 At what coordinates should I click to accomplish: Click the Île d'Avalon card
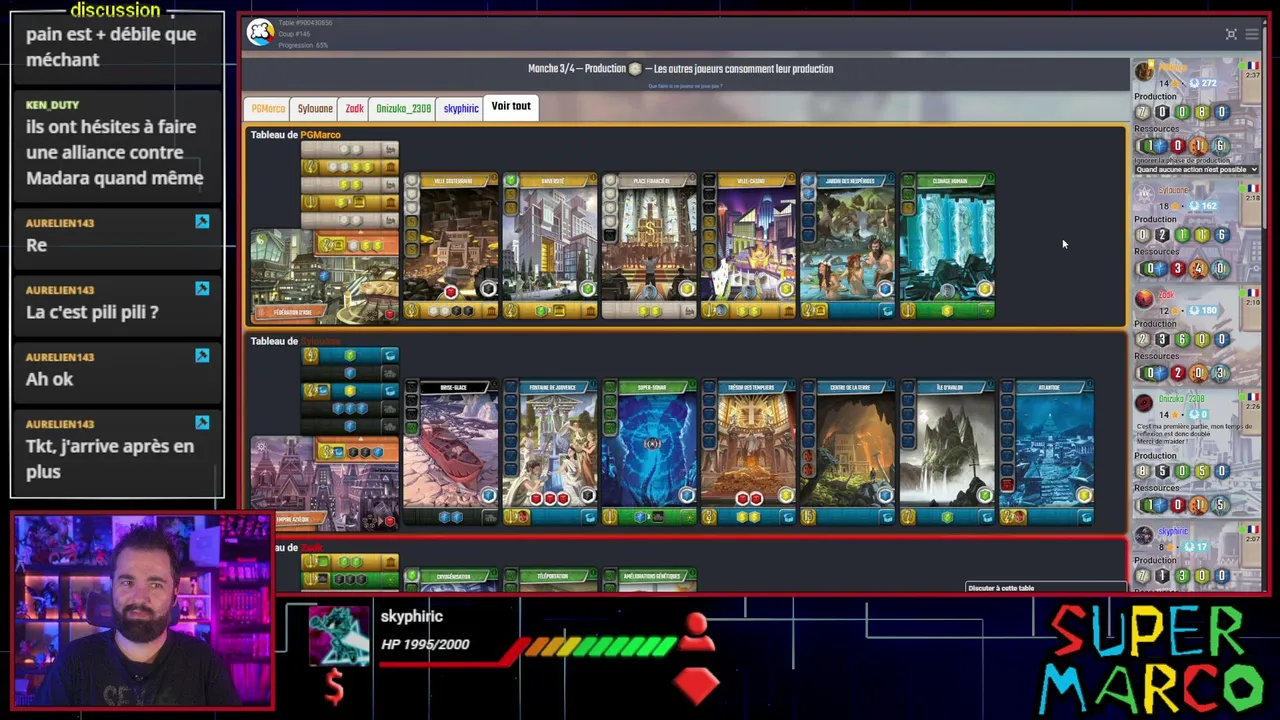coord(948,452)
